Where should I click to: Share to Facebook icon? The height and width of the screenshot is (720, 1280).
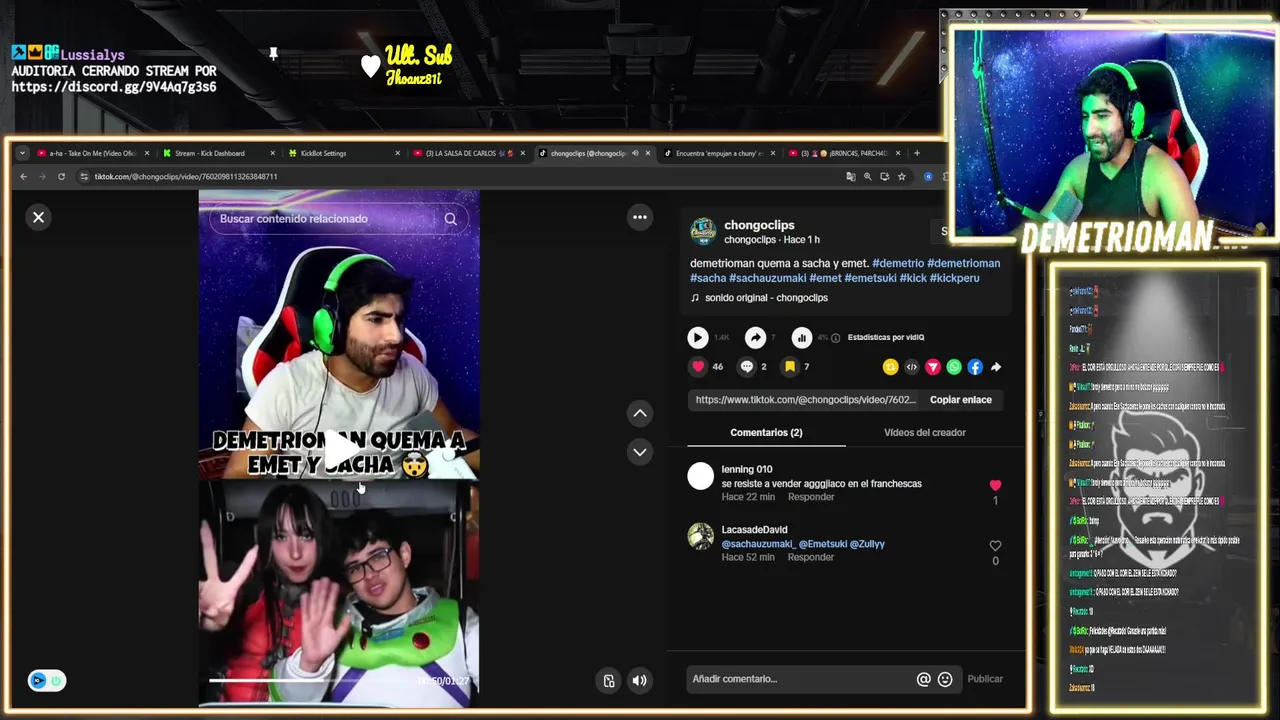(x=975, y=367)
